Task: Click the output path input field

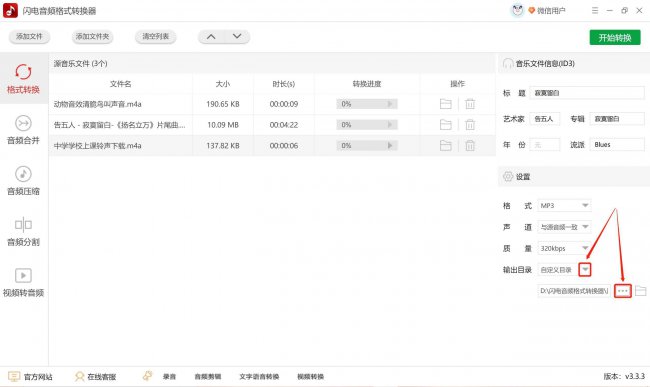Action: [x=574, y=291]
